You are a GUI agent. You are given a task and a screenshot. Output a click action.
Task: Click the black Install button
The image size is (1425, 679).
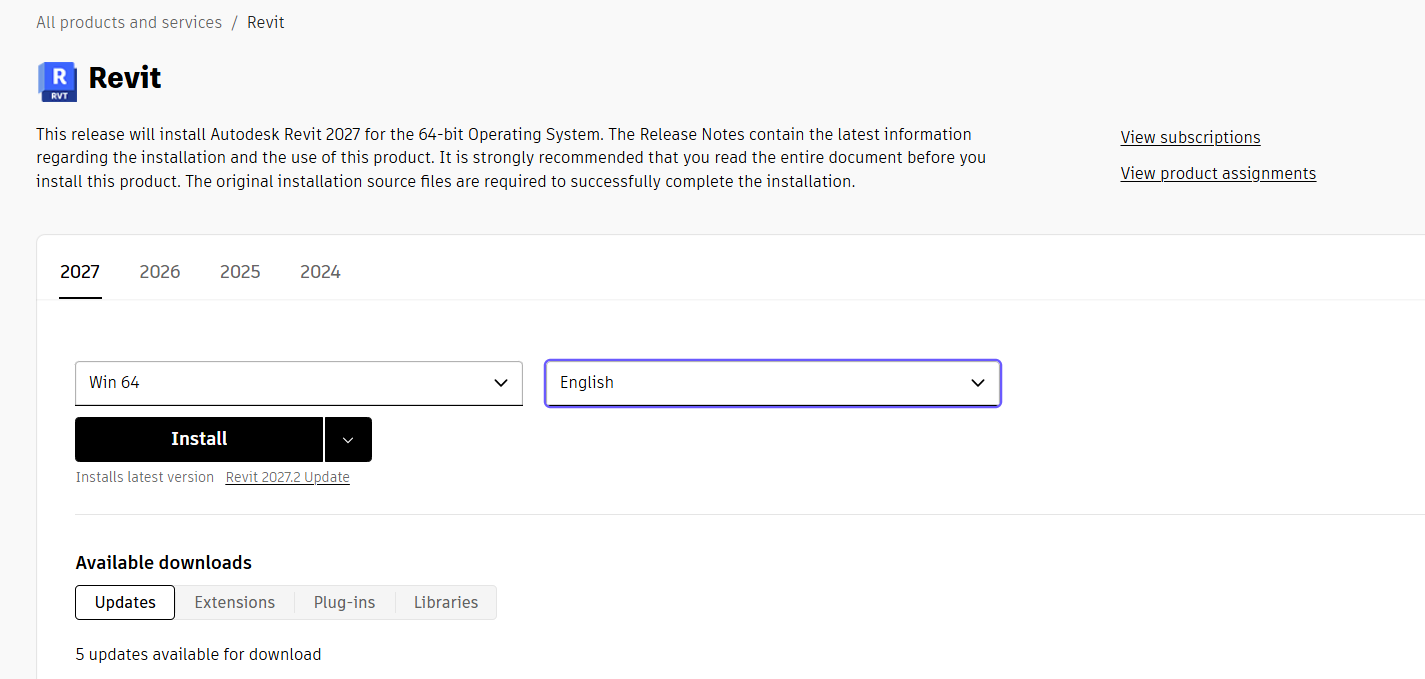pyautogui.click(x=199, y=439)
